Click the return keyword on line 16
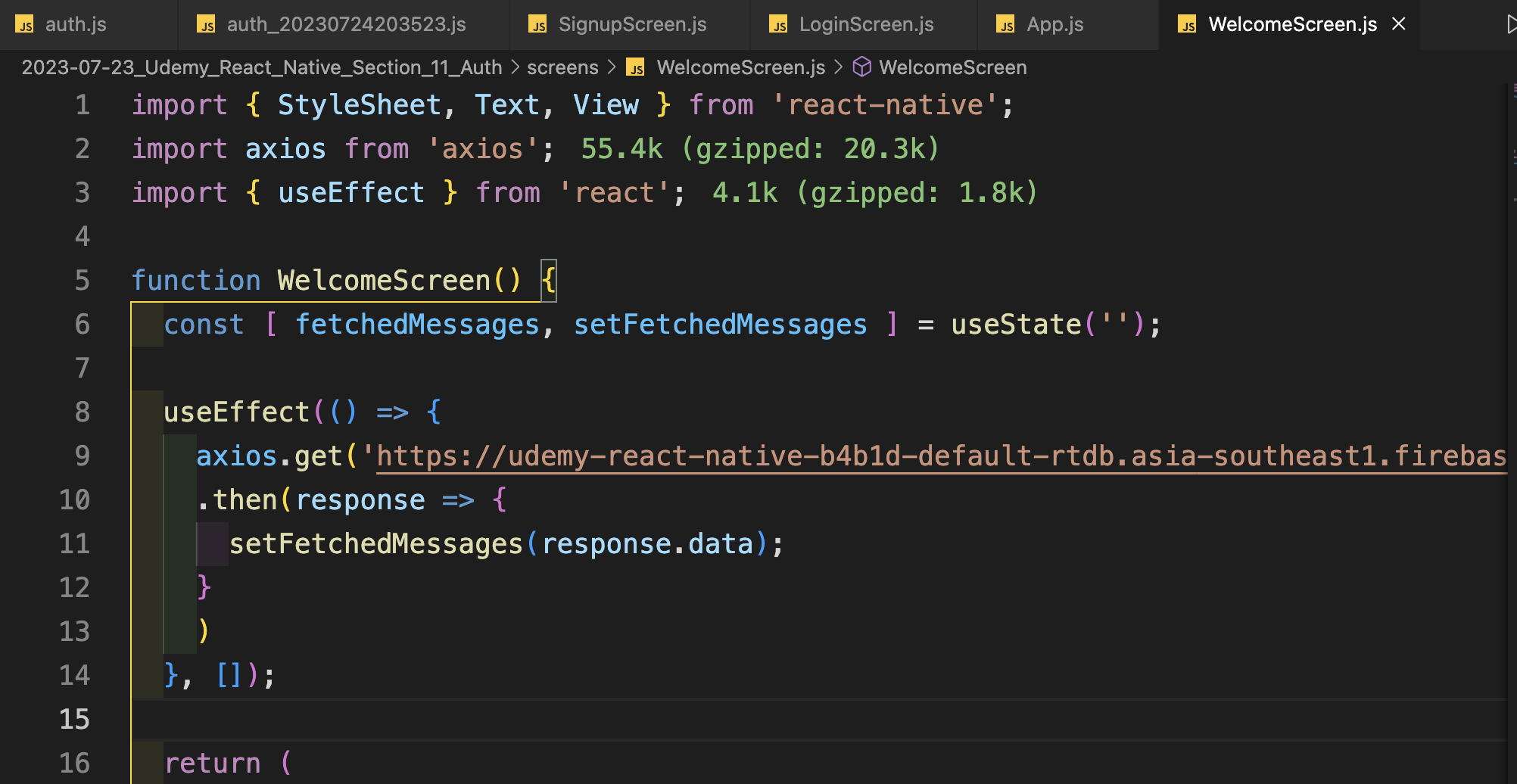 point(212,764)
